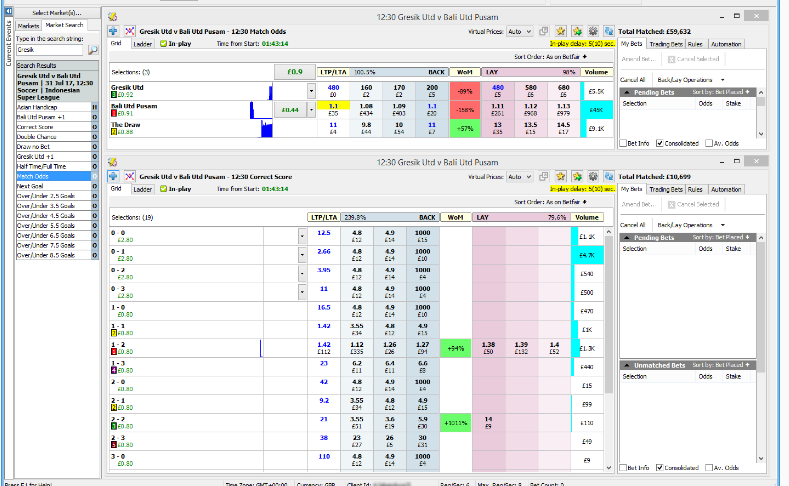Collapse Unmatched Bets section in Correct Score panel

[x=627, y=365]
